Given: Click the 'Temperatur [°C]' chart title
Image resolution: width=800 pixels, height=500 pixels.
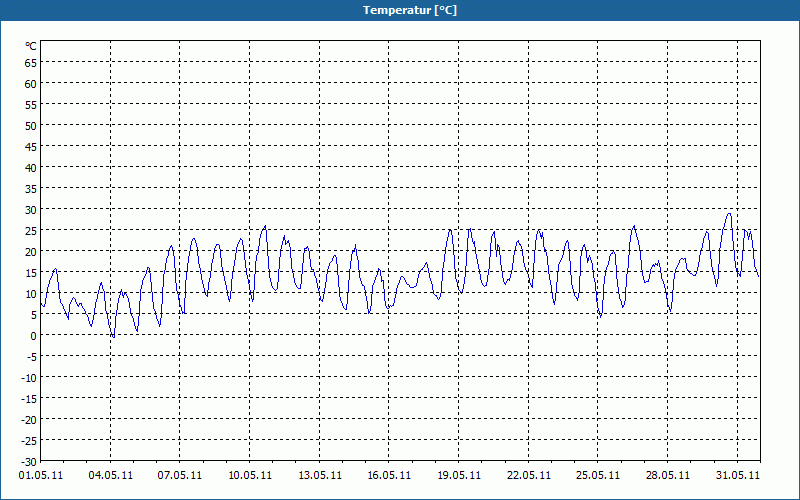Looking at the screenshot, I should 410,10.
